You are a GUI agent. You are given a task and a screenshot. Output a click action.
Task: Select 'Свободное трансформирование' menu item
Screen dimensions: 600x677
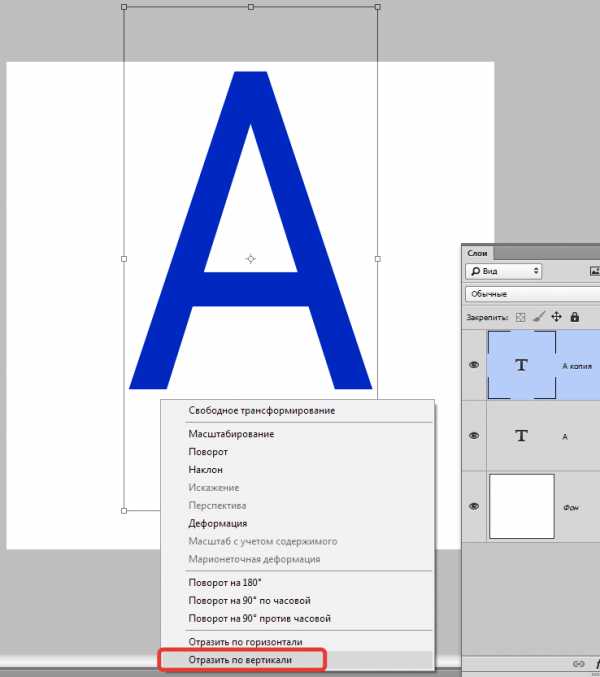(261, 411)
